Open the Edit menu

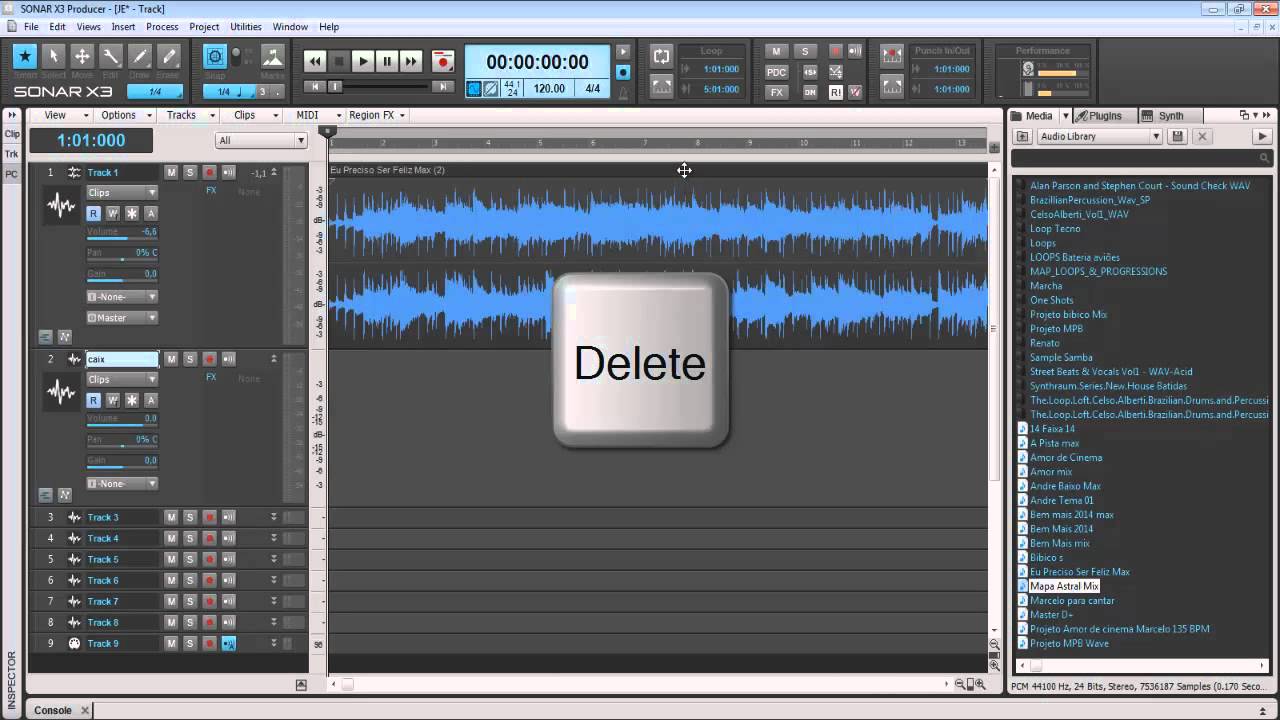point(57,27)
